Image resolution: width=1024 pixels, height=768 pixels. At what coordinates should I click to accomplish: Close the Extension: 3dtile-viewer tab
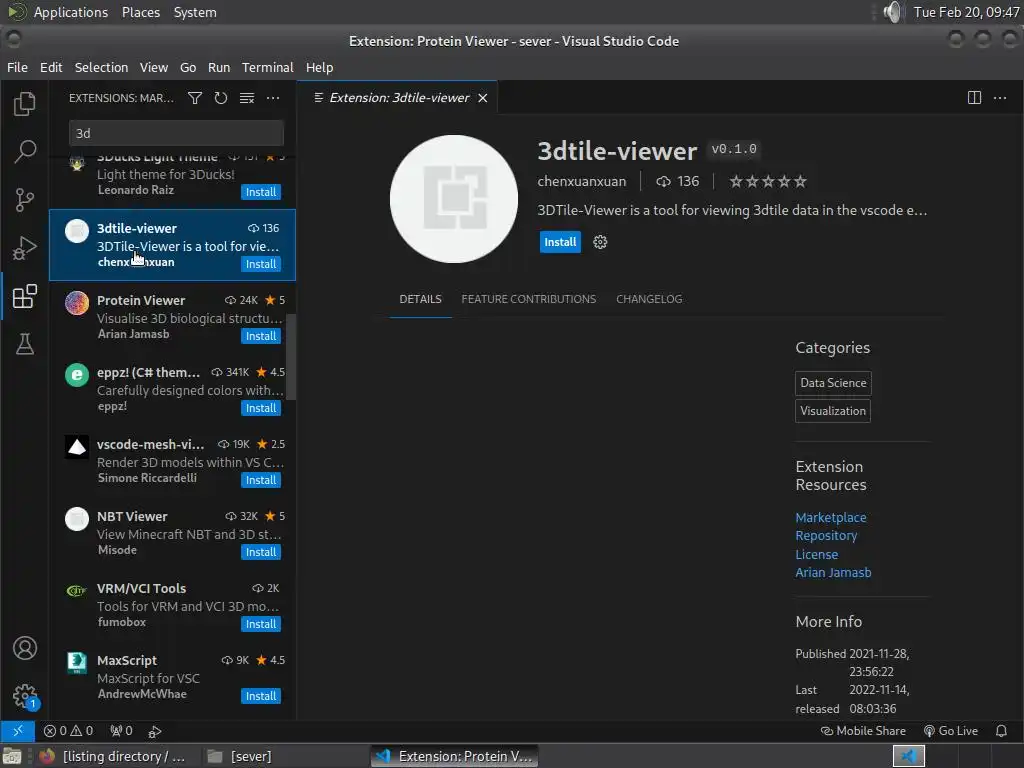pos(483,98)
